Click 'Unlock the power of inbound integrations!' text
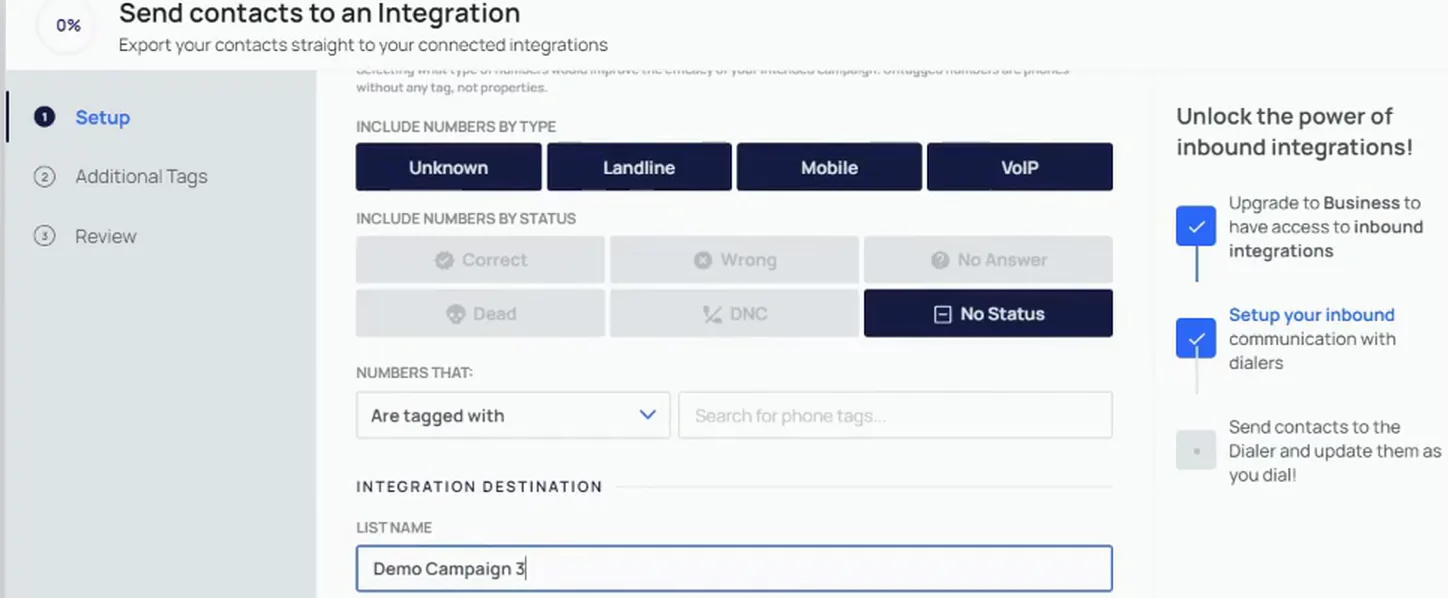 click(1294, 131)
